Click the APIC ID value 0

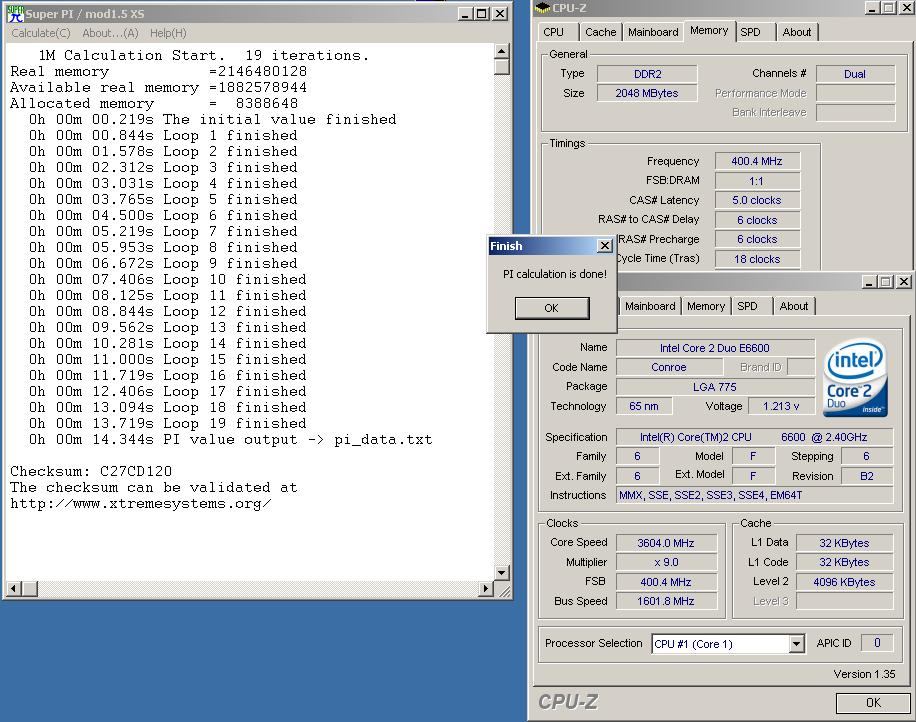[877, 643]
